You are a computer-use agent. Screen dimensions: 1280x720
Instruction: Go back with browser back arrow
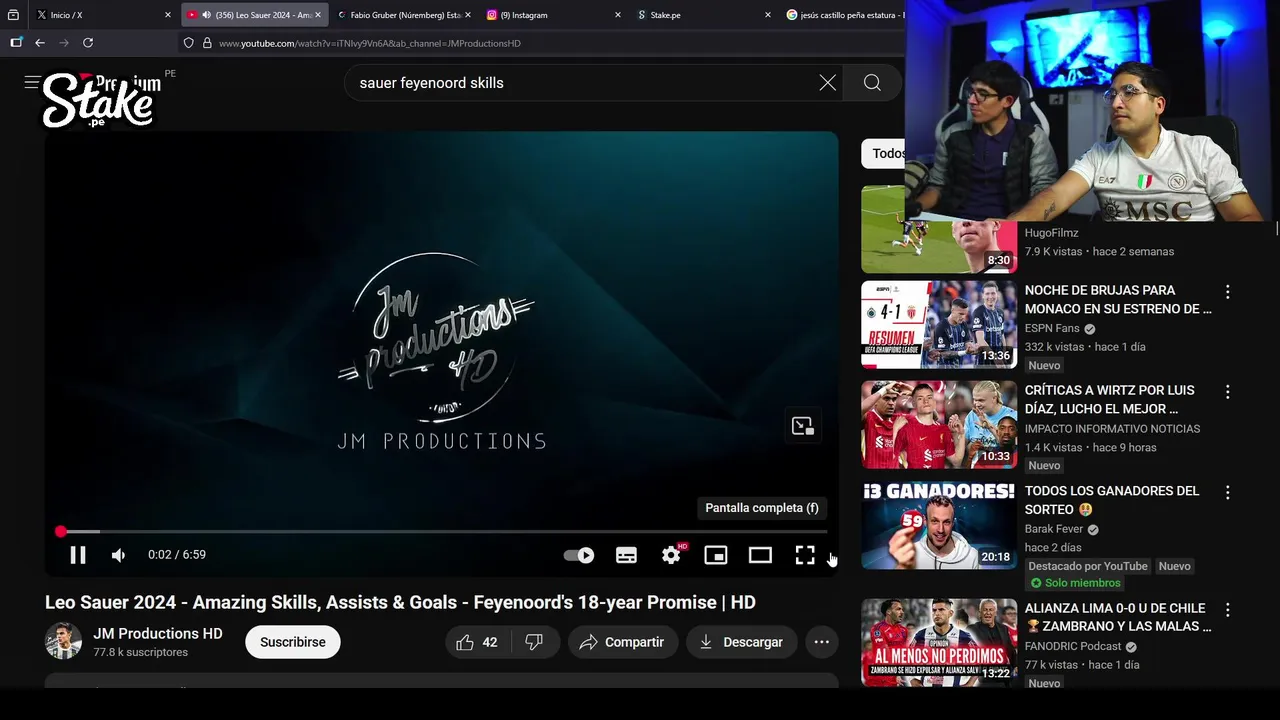[40, 43]
